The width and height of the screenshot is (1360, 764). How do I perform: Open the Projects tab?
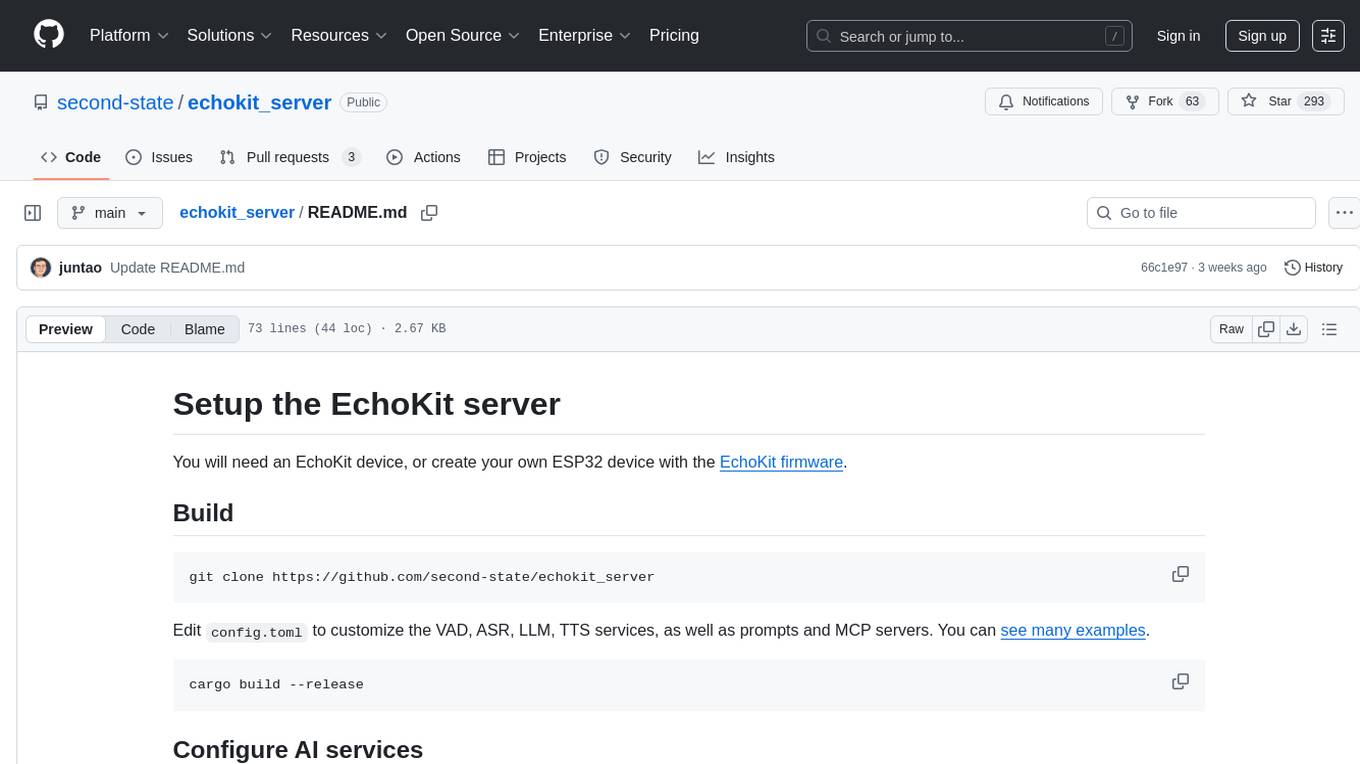click(x=527, y=157)
